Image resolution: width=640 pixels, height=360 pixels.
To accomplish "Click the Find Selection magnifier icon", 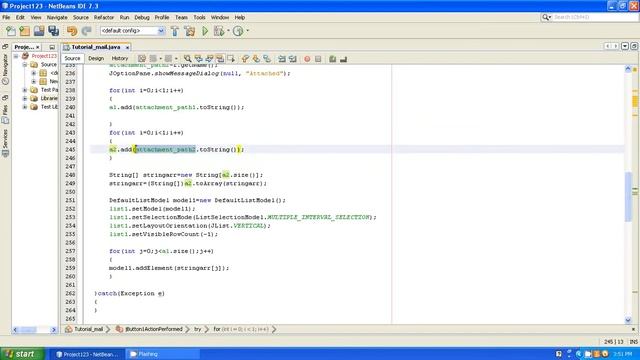I will pos(187,59).
